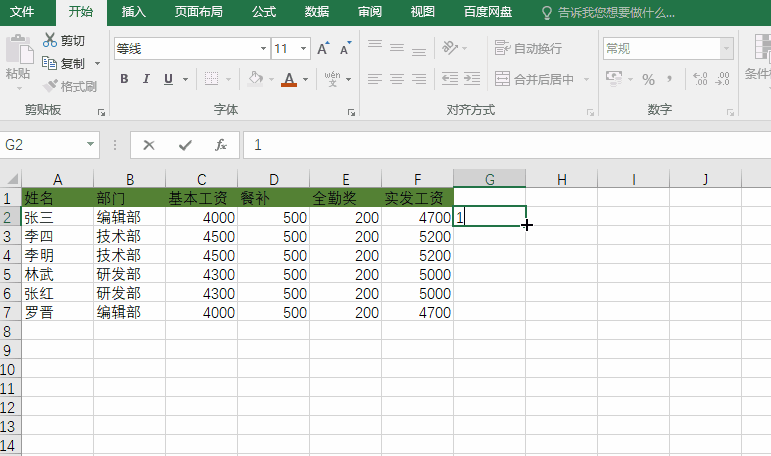This screenshot has height=456, width=771.
Task: Align text to middle of cell
Action: point(397,48)
